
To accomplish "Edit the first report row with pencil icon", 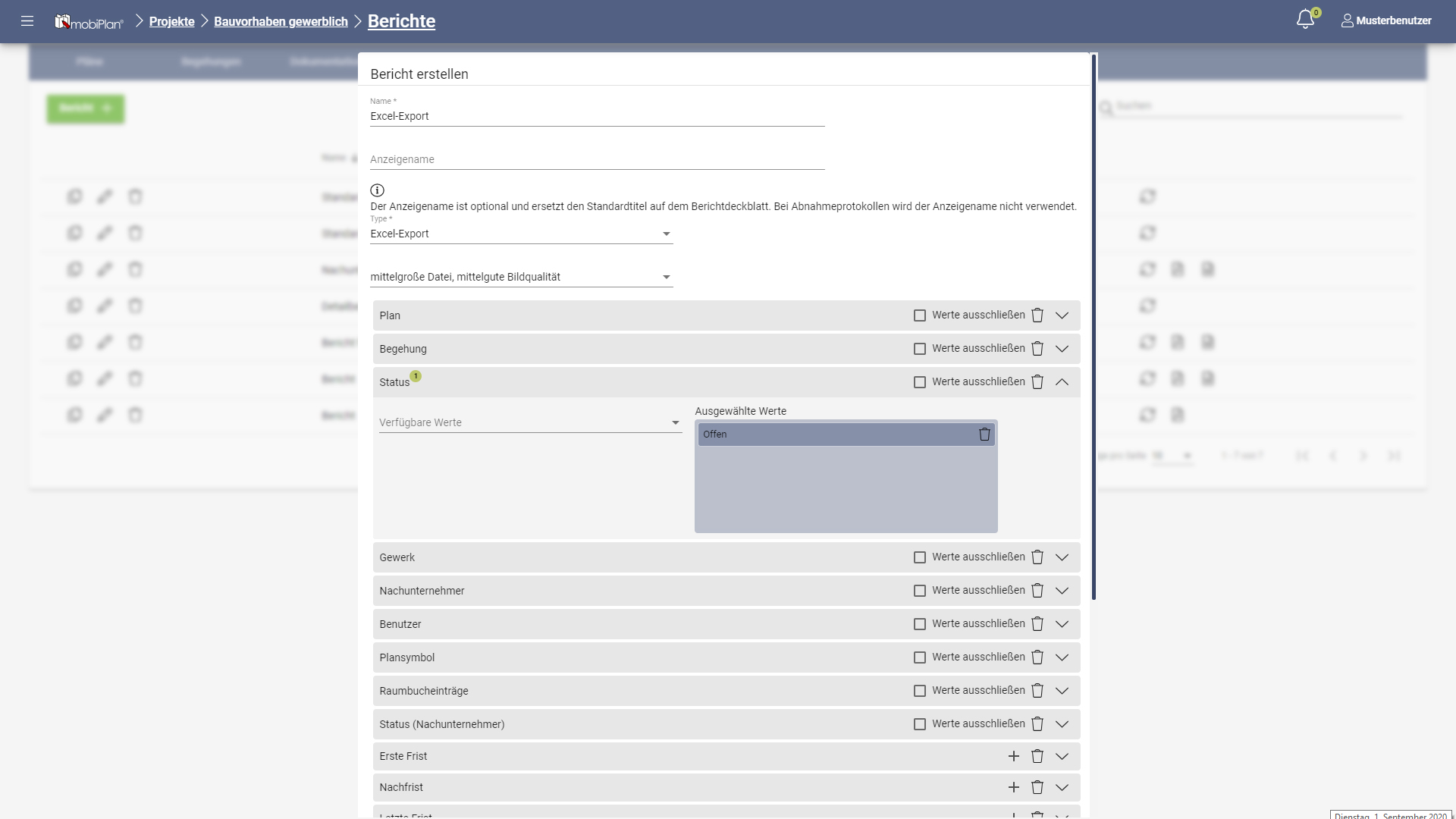I will [105, 196].
